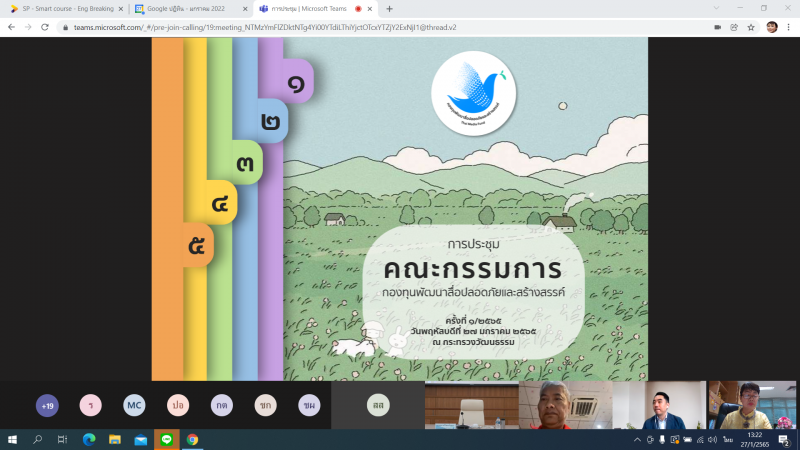
Task: Close the Microsoft Teams tab
Action: click(x=370, y=9)
